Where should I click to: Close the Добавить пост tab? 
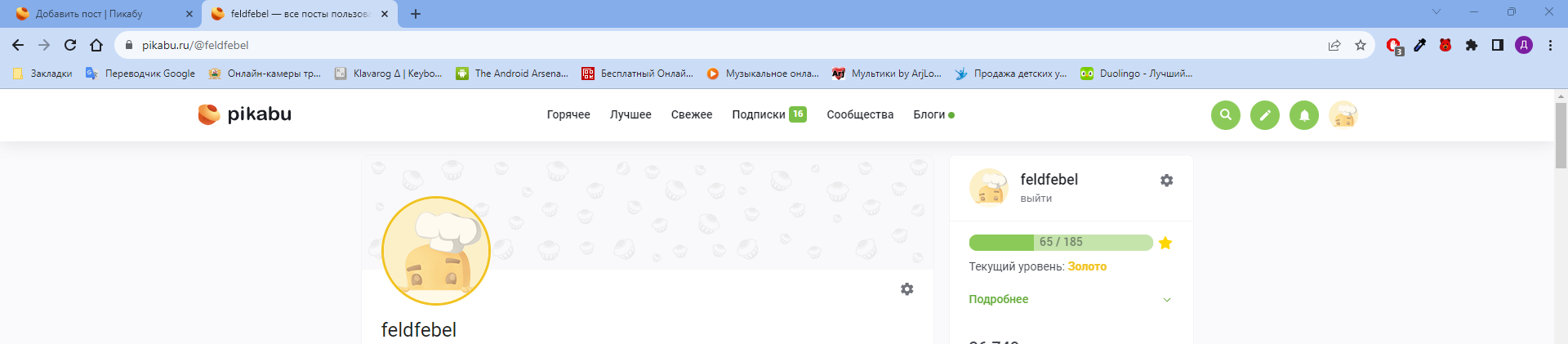tap(189, 14)
